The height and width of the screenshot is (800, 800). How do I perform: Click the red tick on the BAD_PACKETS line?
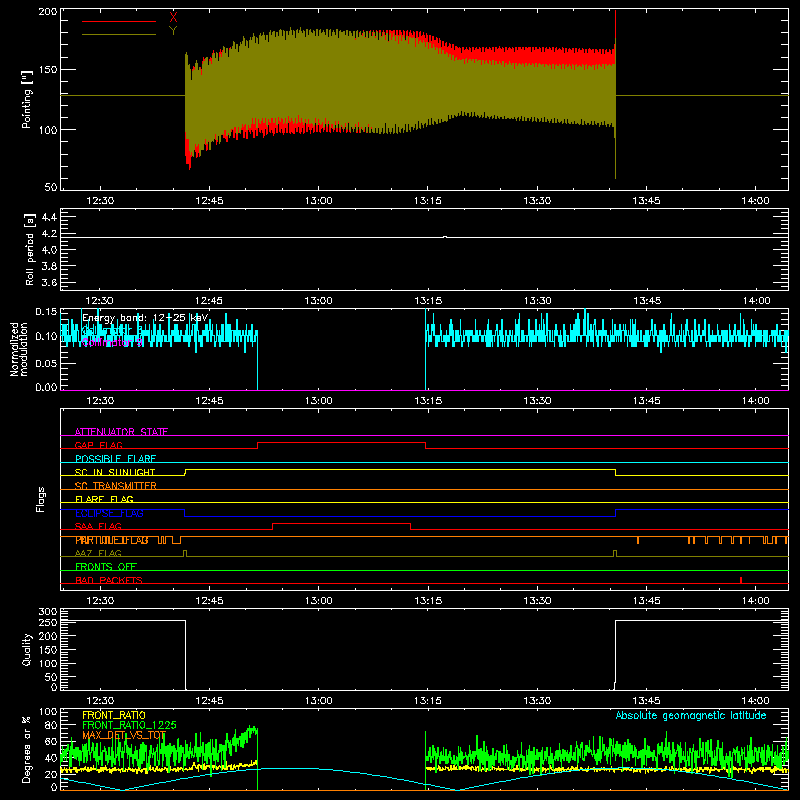tap(741, 580)
